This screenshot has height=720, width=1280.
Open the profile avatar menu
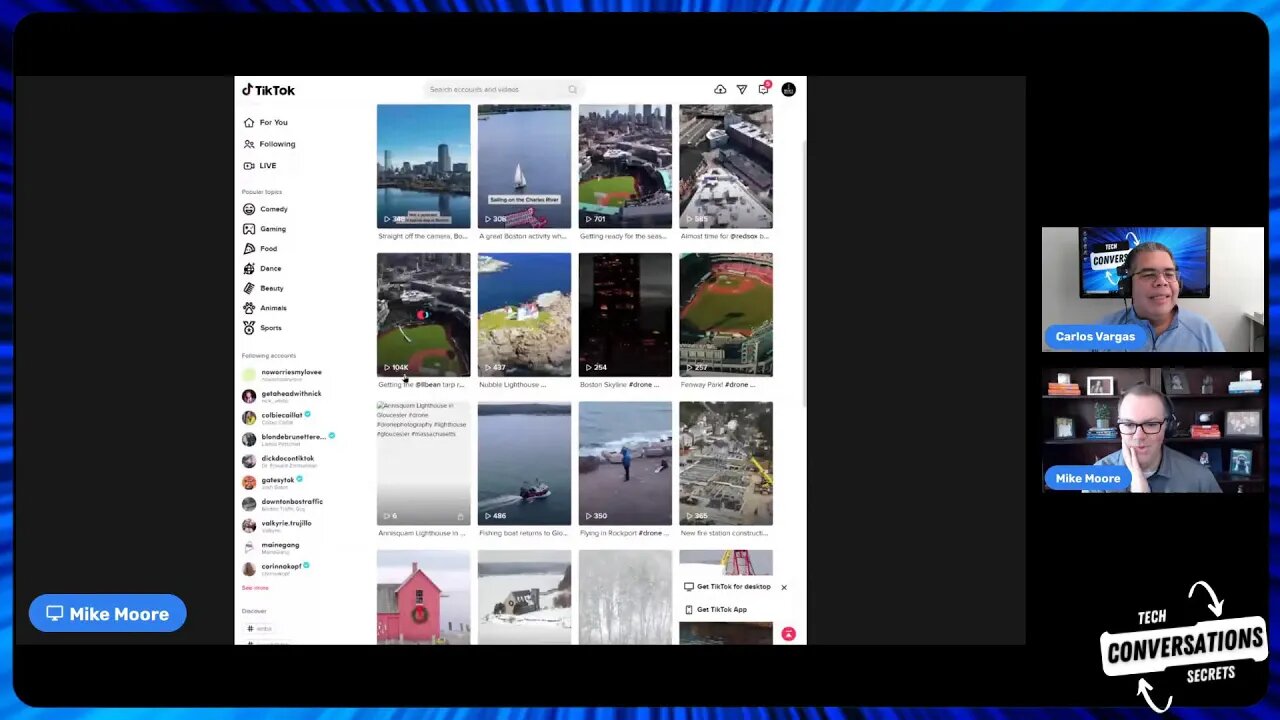(789, 90)
